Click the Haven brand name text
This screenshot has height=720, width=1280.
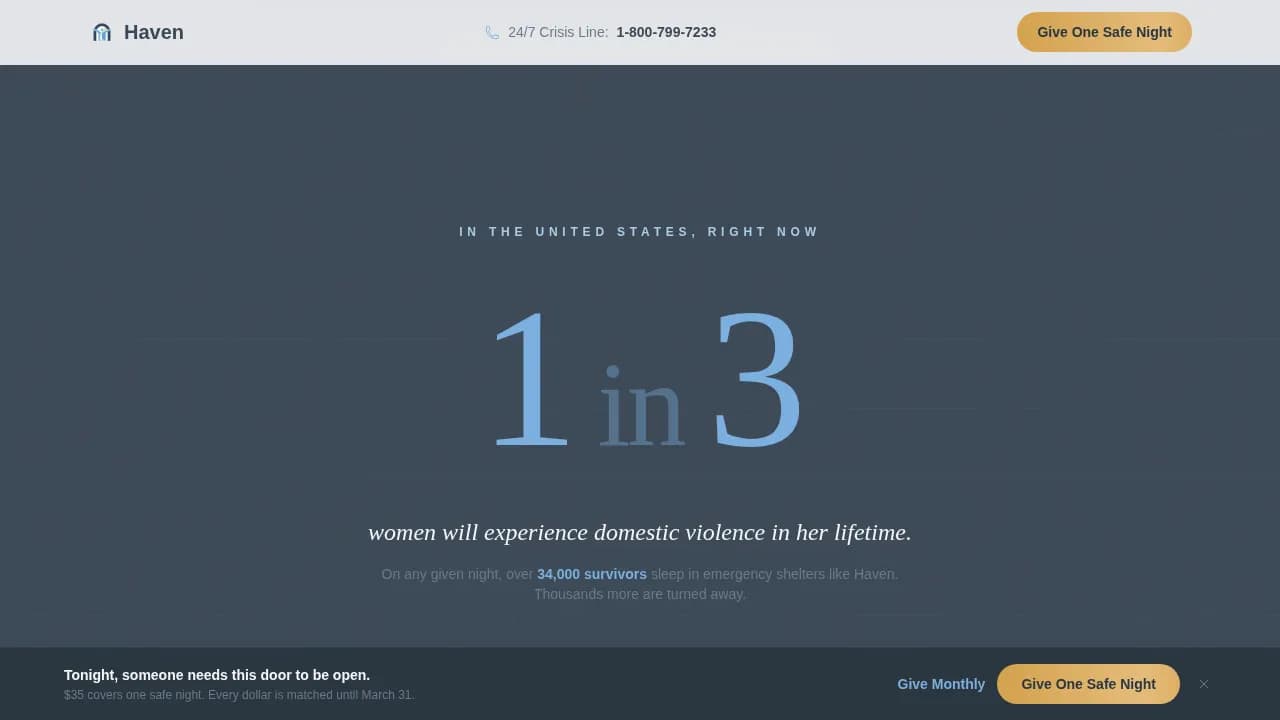coord(153,32)
